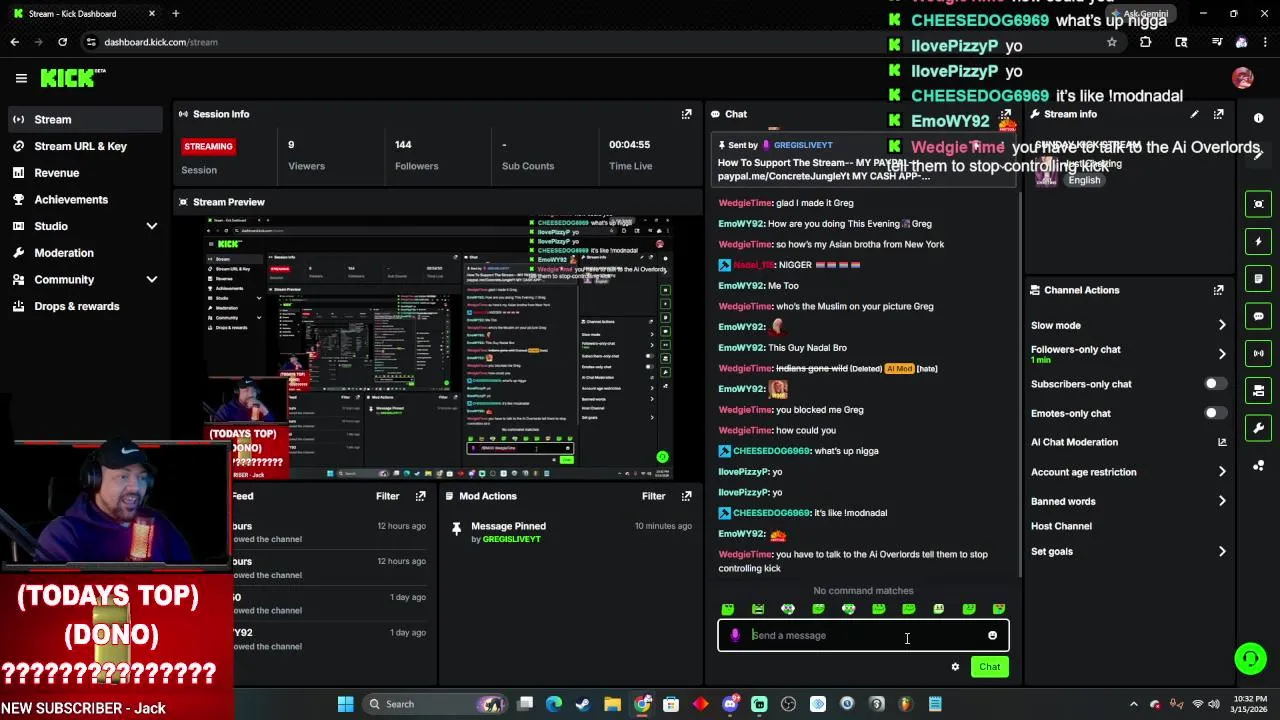Click the green headset support bubble
The image size is (1280, 720).
[x=1250, y=657]
